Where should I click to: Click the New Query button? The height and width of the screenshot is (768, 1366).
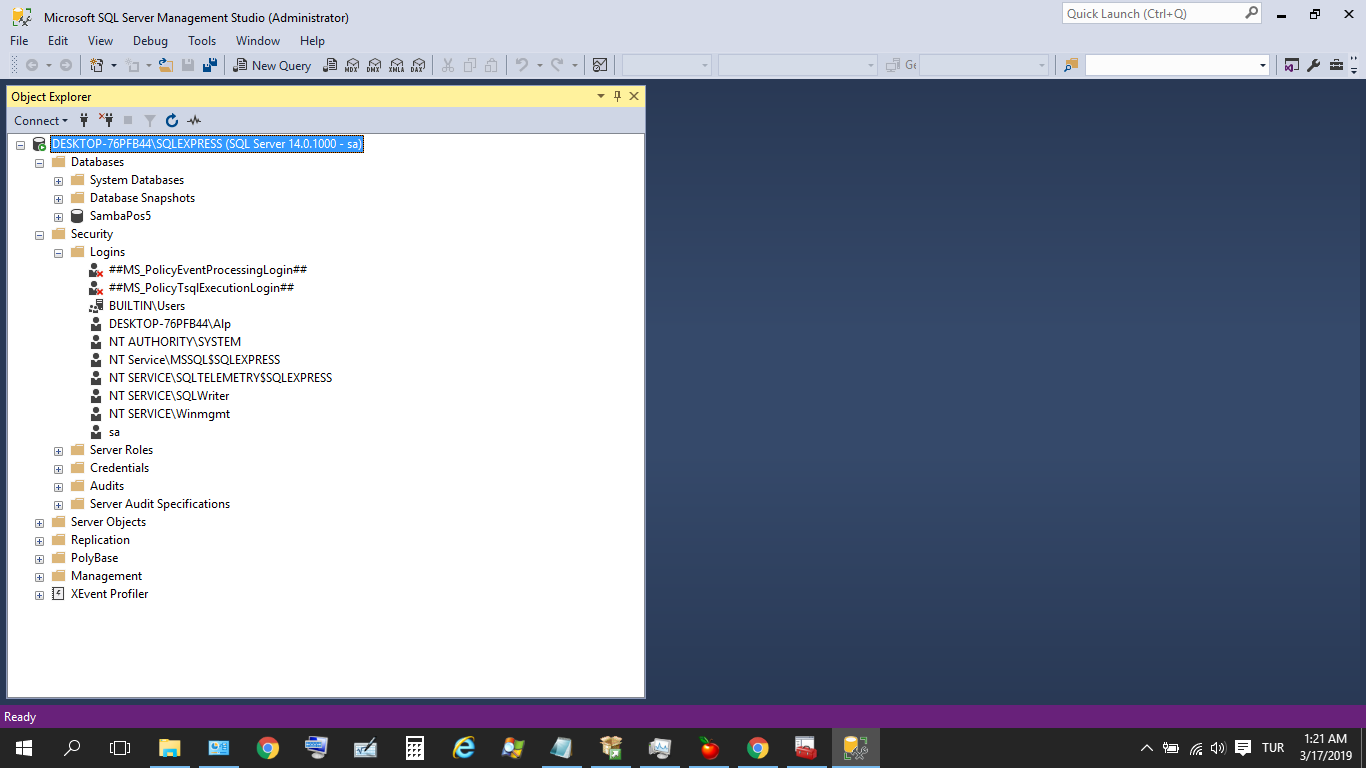point(272,65)
